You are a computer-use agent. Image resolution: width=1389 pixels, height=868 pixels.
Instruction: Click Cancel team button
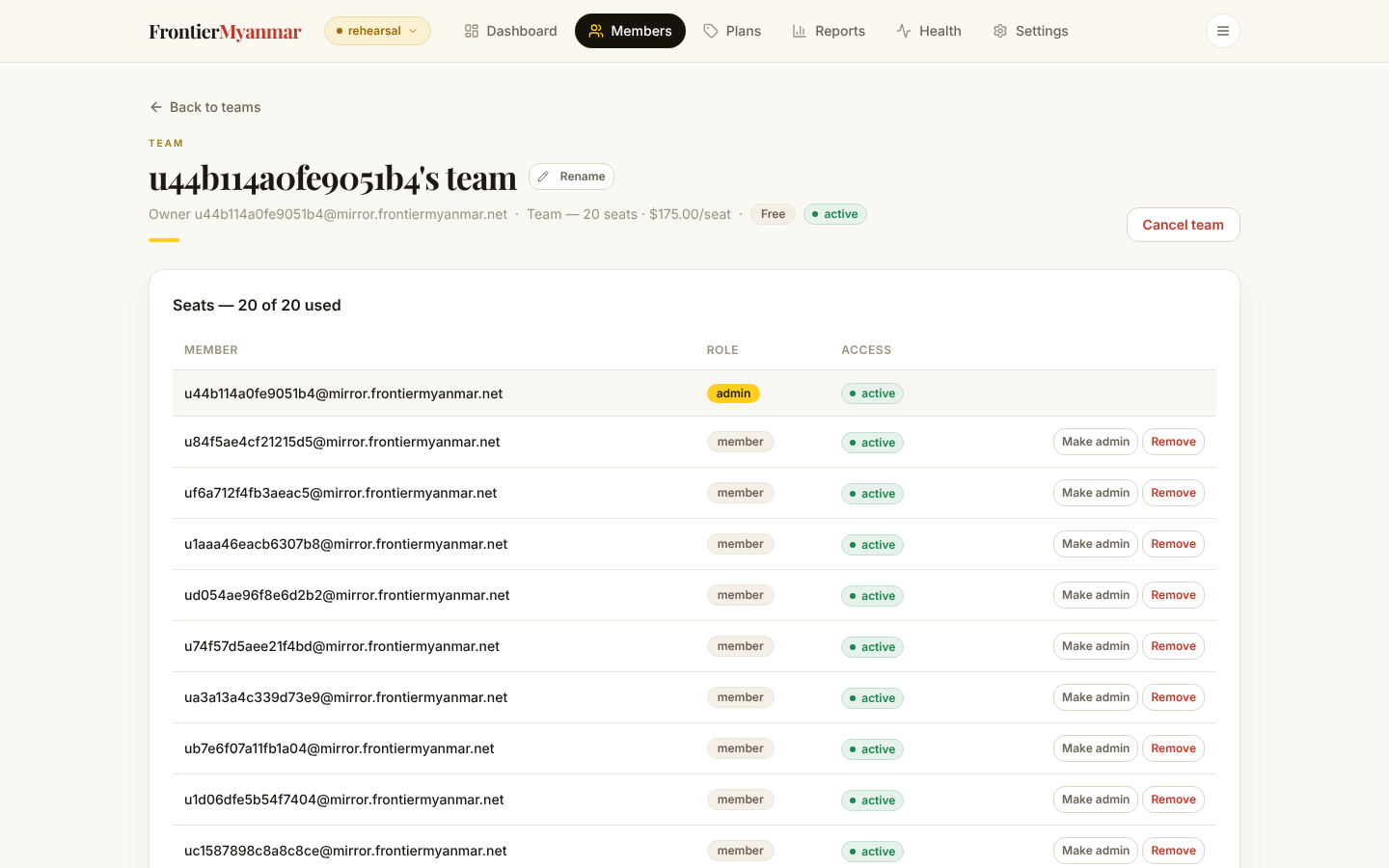click(x=1184, y=225)
